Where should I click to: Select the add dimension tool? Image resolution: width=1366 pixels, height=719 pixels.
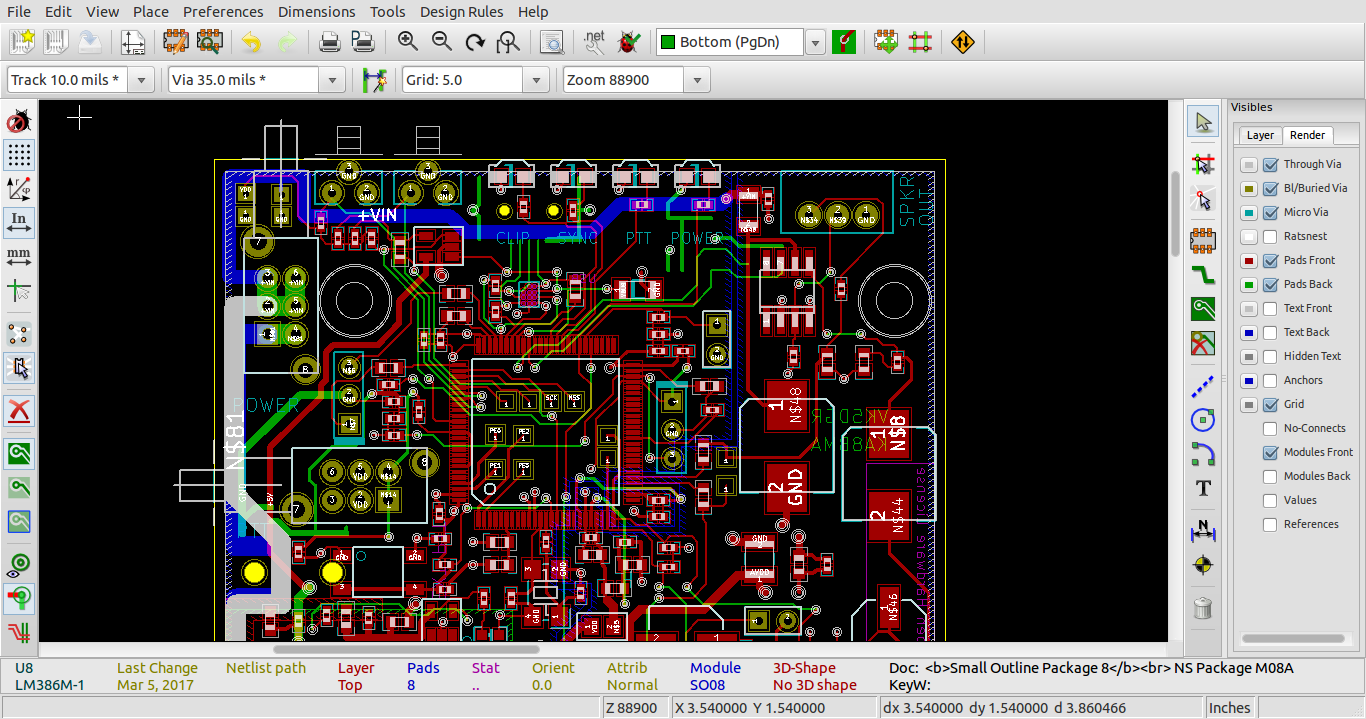pyautogui.click(x=1203, y=531)
